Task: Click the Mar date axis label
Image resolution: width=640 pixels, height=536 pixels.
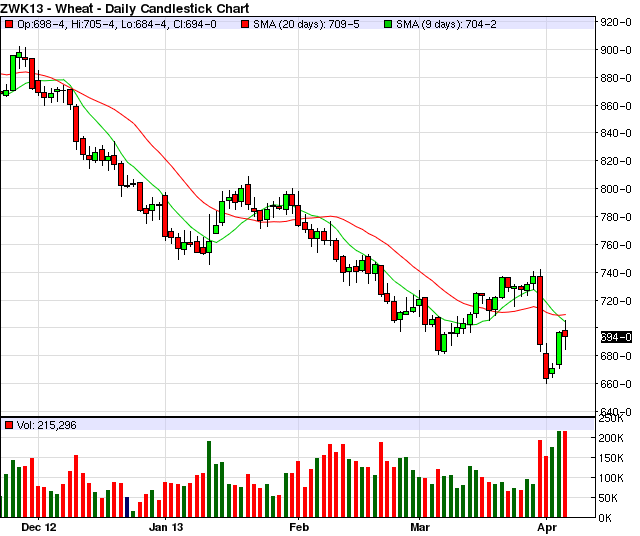Action: 420,527
